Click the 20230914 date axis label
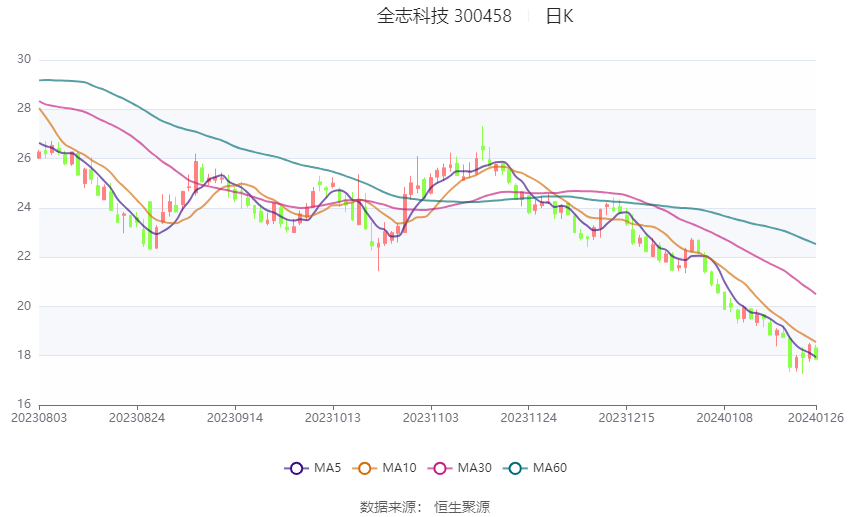 coord(235,418)
